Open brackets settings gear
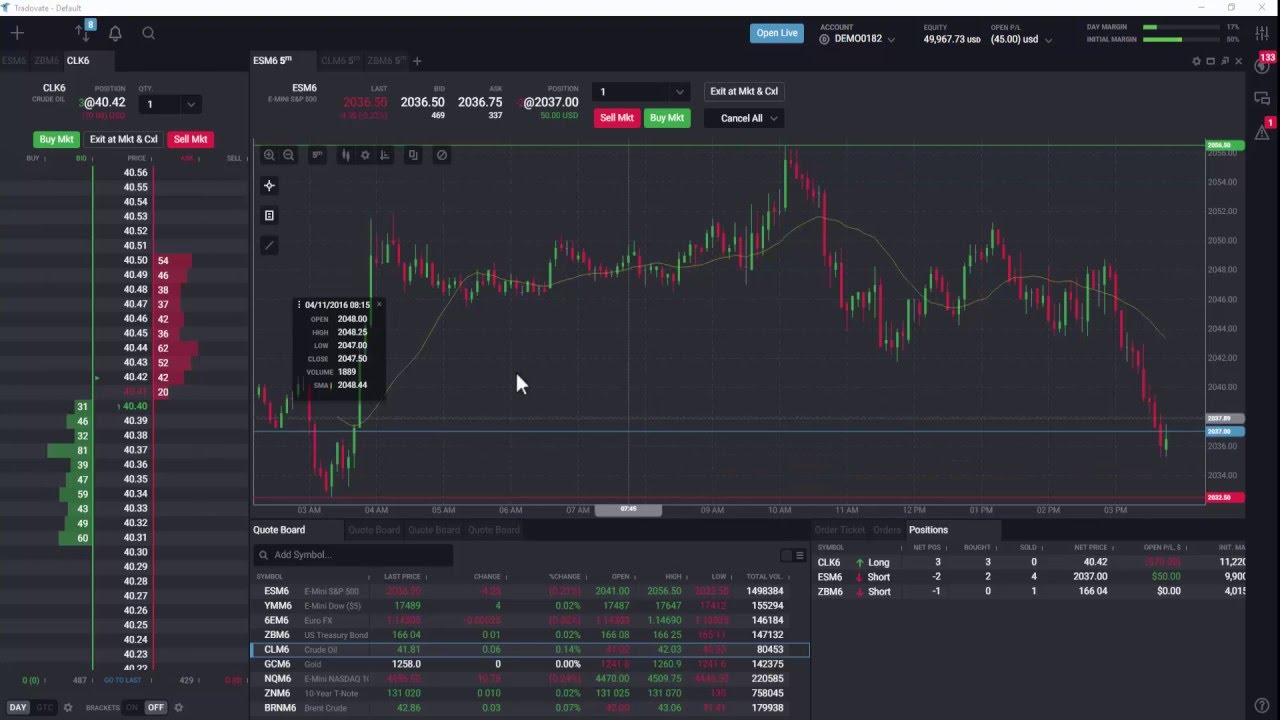This screenshot has height=720, width=1280. [x=179, y=707]
